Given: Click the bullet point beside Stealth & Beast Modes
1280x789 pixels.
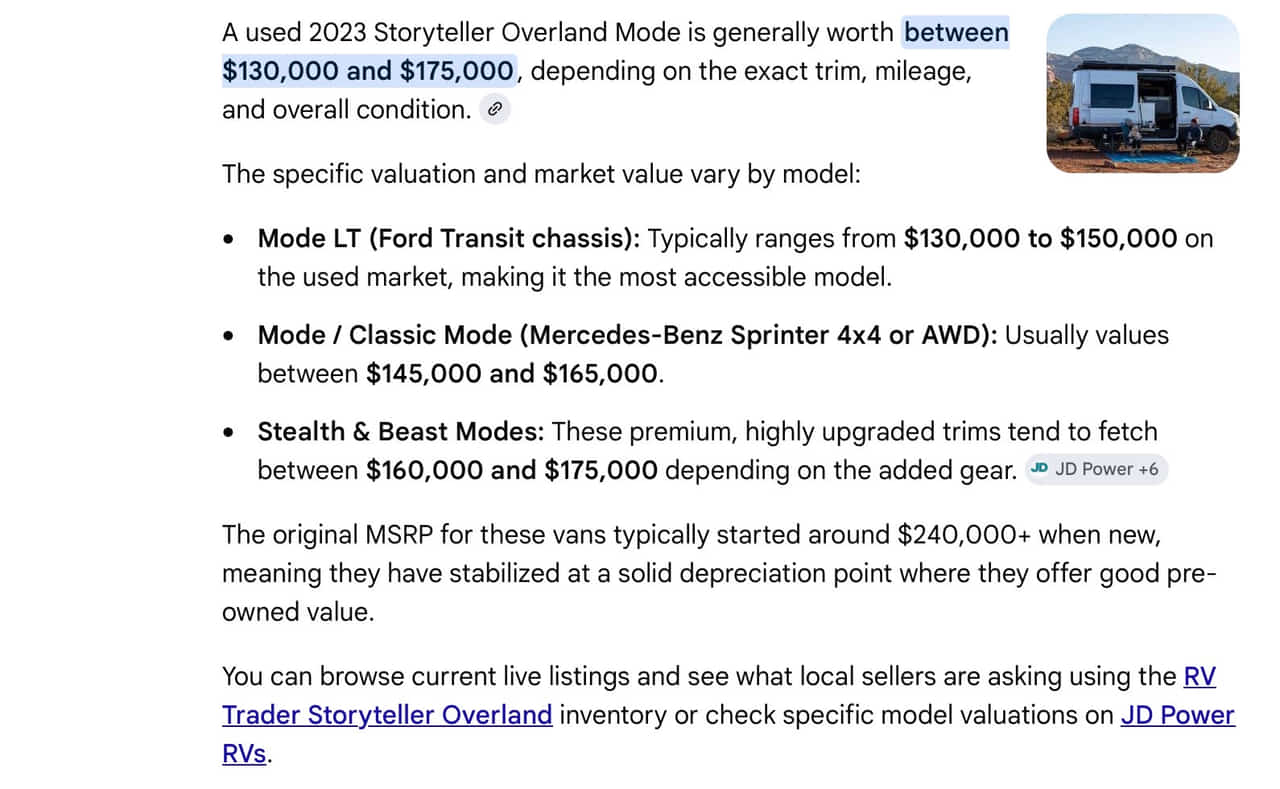Looking at the screenshot, I should pyautogui.click(x=231, y=433).
